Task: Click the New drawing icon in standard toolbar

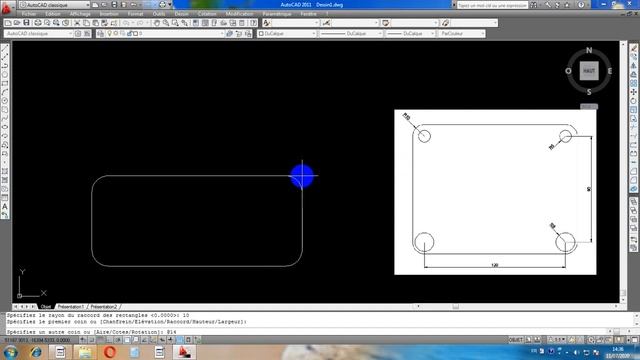Action: [x=8, y=23]
